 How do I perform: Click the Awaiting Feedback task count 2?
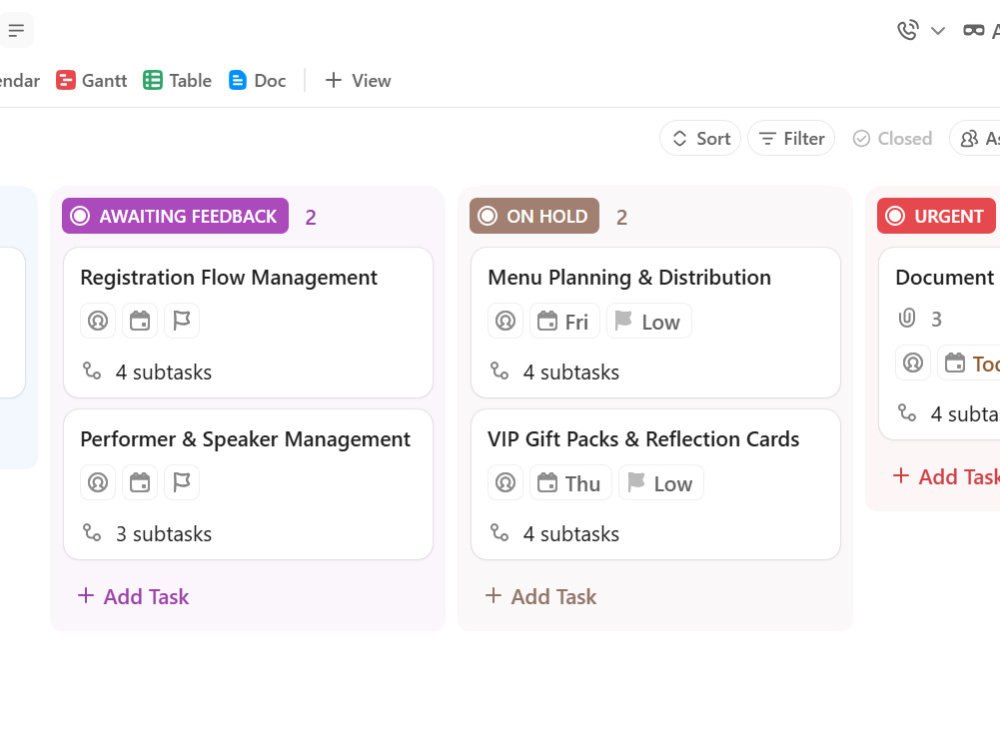(311, 217)
